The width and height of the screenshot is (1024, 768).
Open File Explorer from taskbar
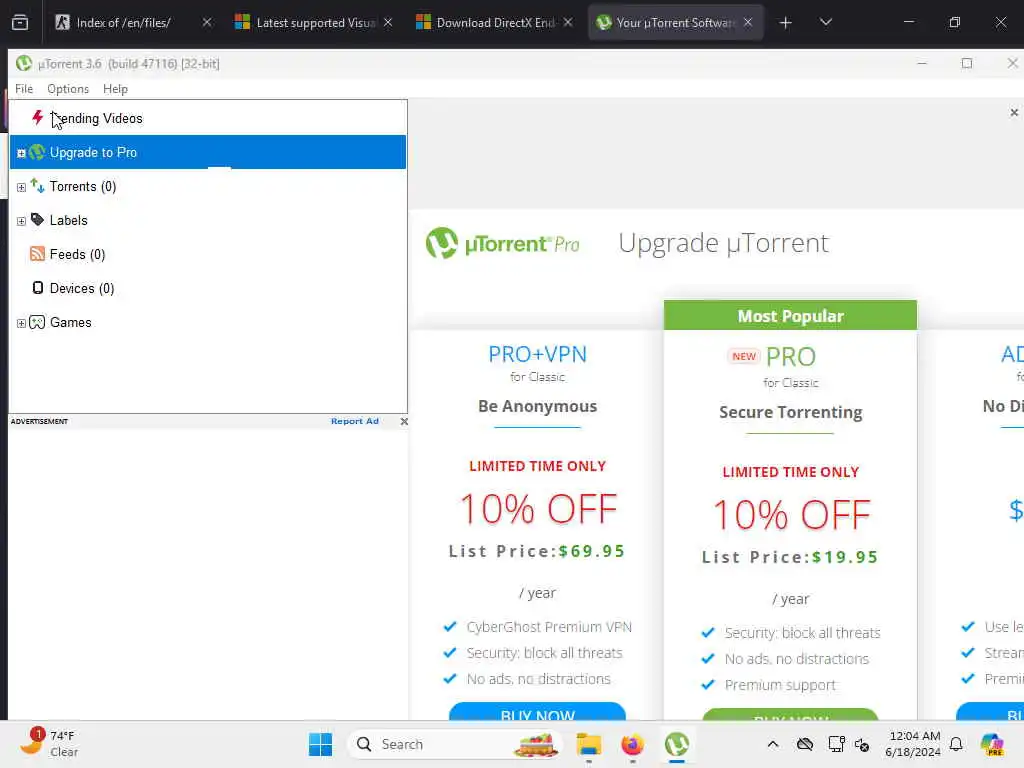pos(588,744)
